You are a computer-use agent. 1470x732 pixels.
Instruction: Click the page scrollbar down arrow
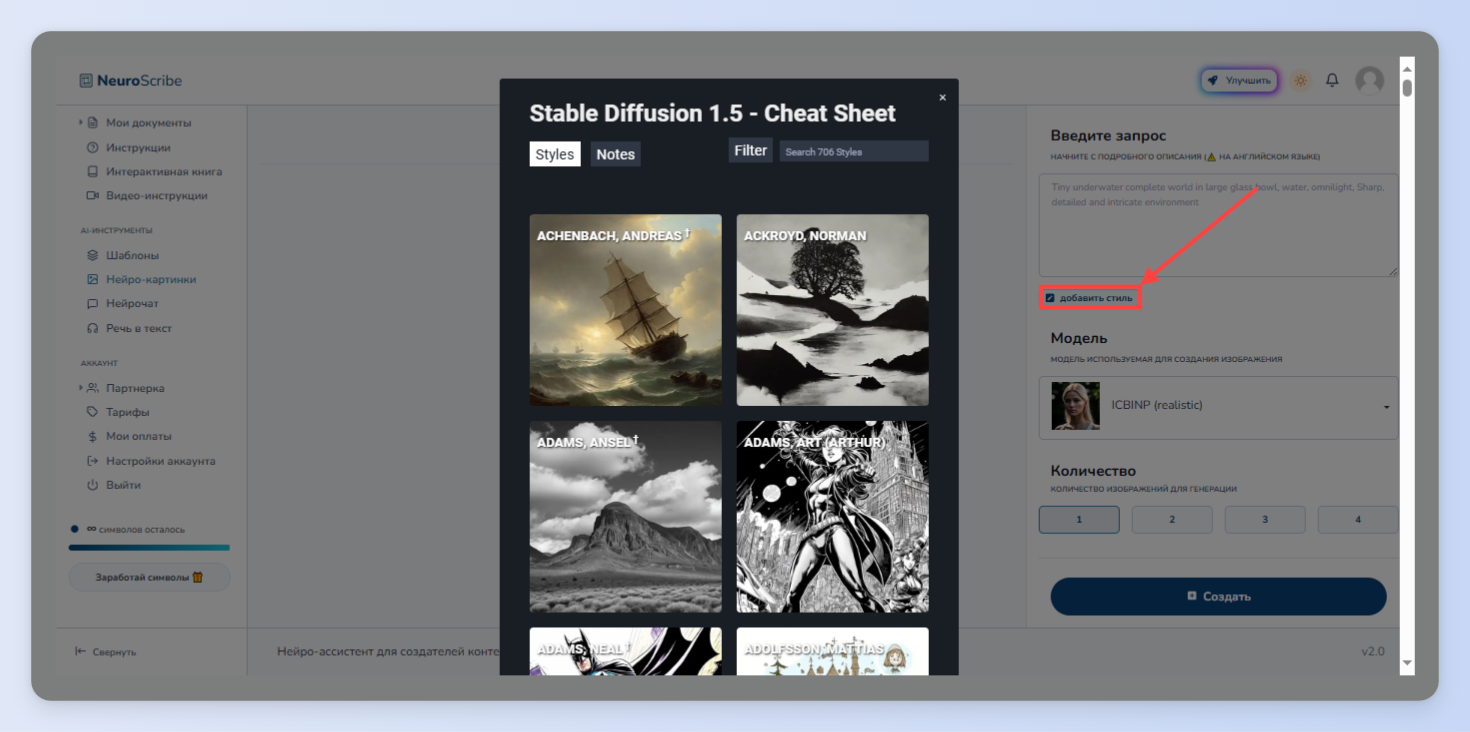(x=1407, y=663)
